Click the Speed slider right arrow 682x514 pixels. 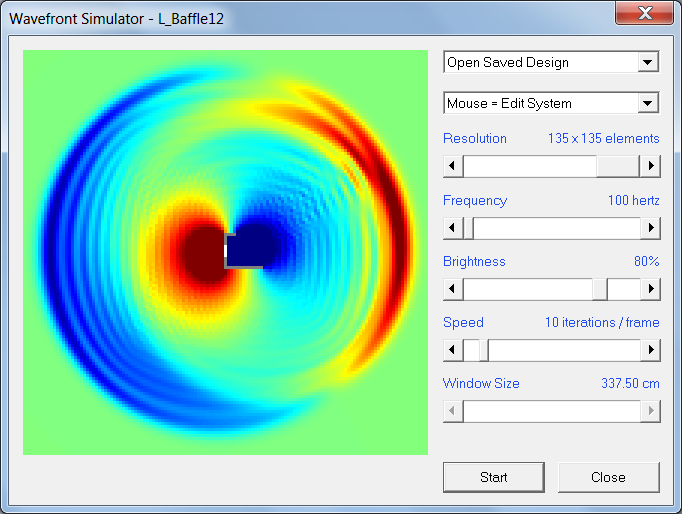[x=650, y=350]
